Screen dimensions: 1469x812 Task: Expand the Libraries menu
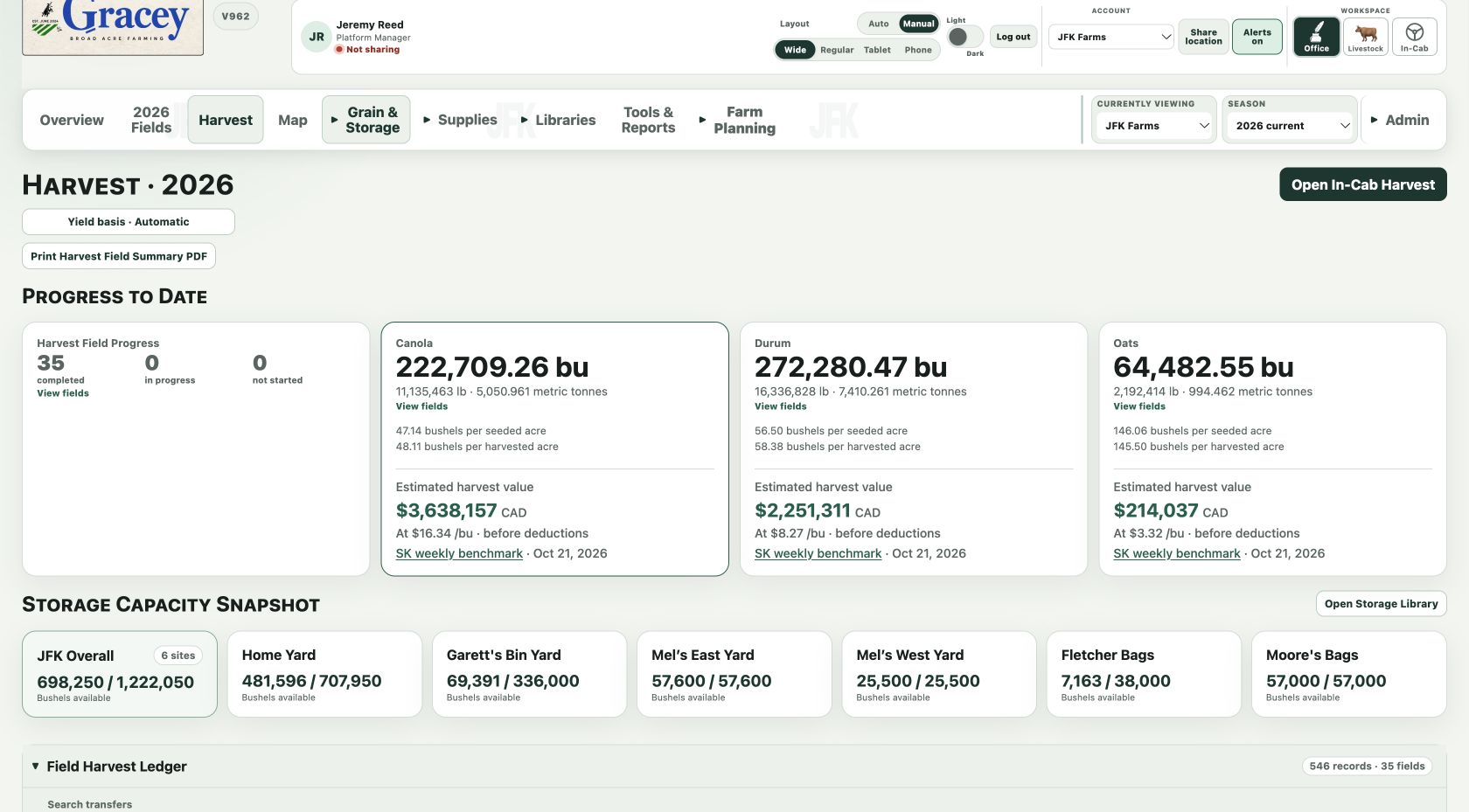pos(558,120)
